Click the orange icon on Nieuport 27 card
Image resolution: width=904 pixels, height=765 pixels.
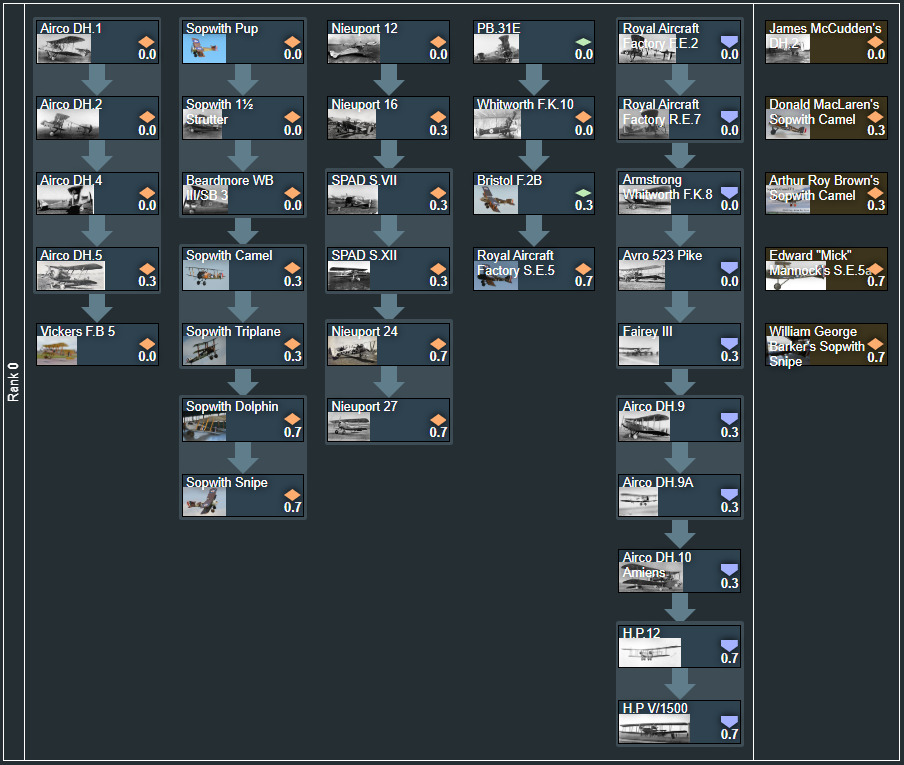(x=438, y=420)
